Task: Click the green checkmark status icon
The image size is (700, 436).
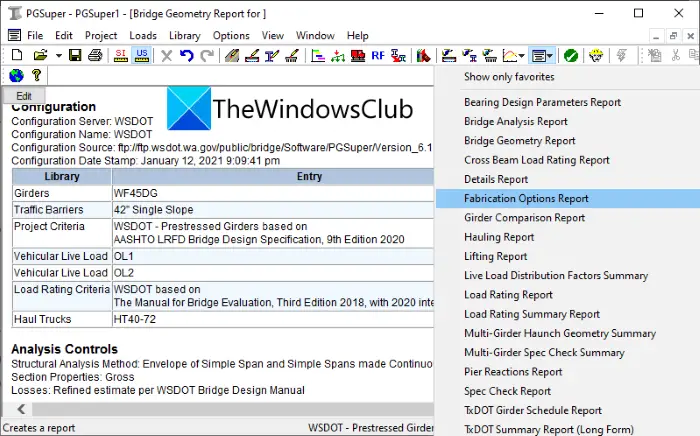Action: click(x=571, y=56)
